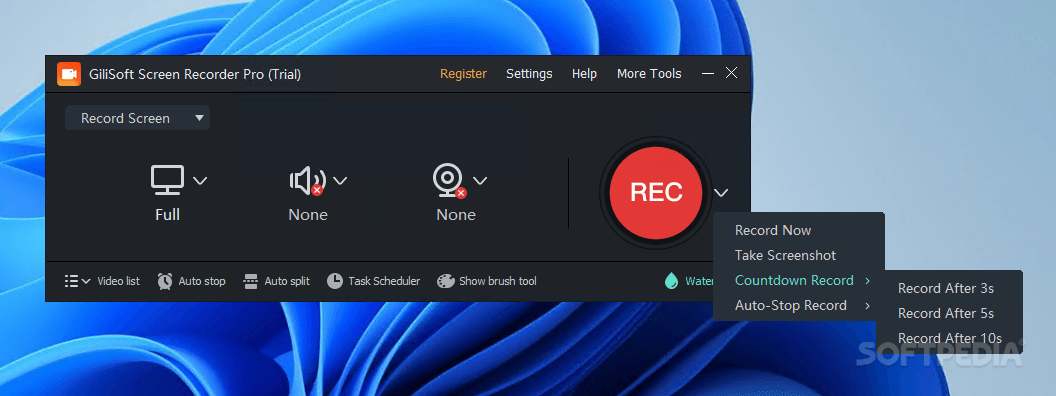Click the disabled webcam icon
The image size is (1056, 396).
coord(449,180)
